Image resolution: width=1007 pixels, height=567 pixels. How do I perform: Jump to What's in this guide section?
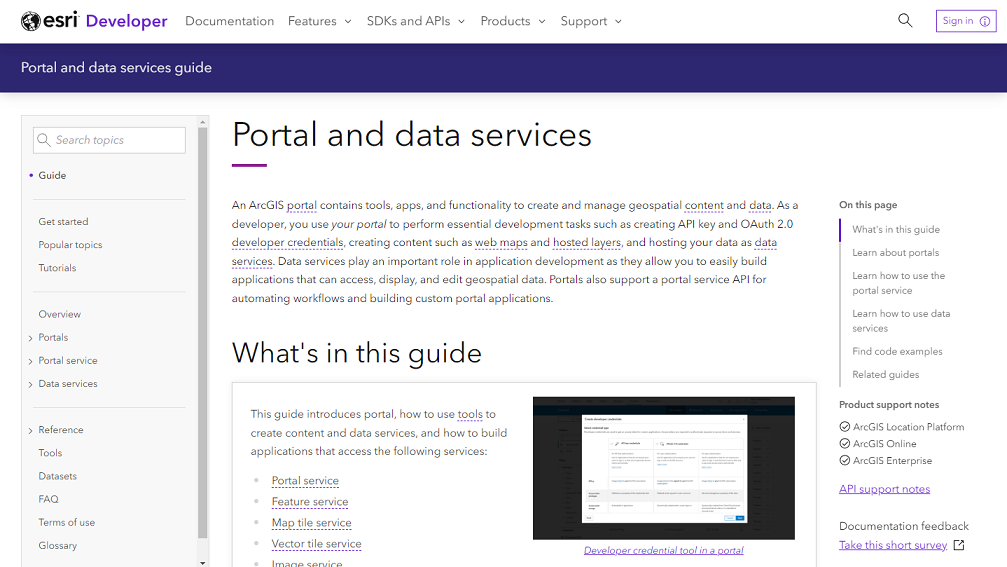(896, 229)
